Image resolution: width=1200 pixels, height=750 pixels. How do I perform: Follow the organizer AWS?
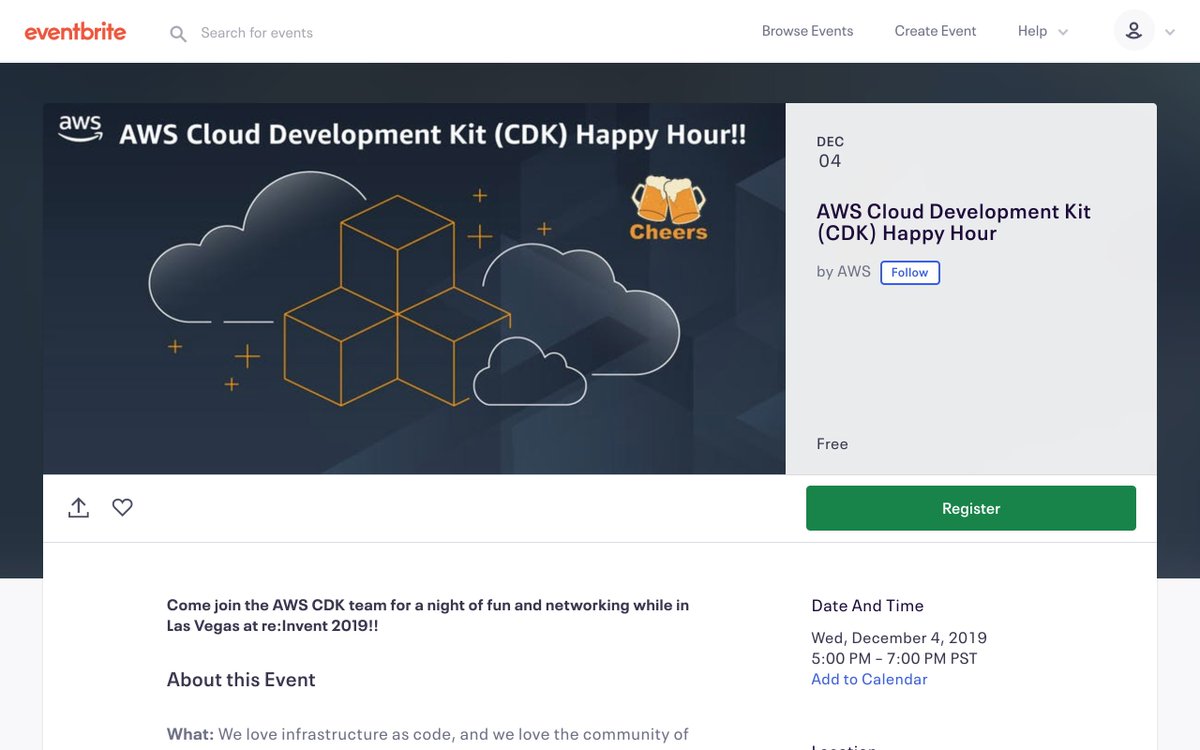pyautogui.click(x=910, y=272)
